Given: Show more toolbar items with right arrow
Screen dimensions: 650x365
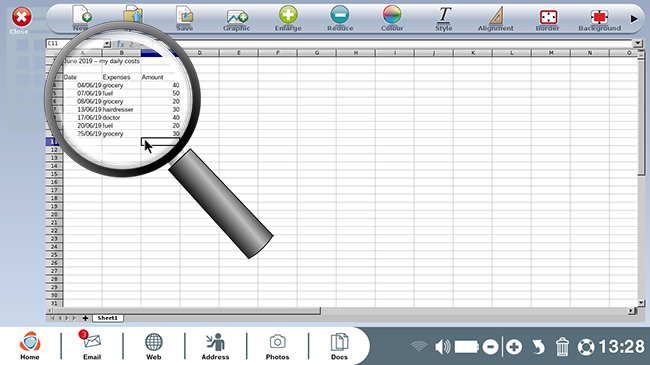Looking at the screenshot, I should pyautogui.click(x=634, y=19).
